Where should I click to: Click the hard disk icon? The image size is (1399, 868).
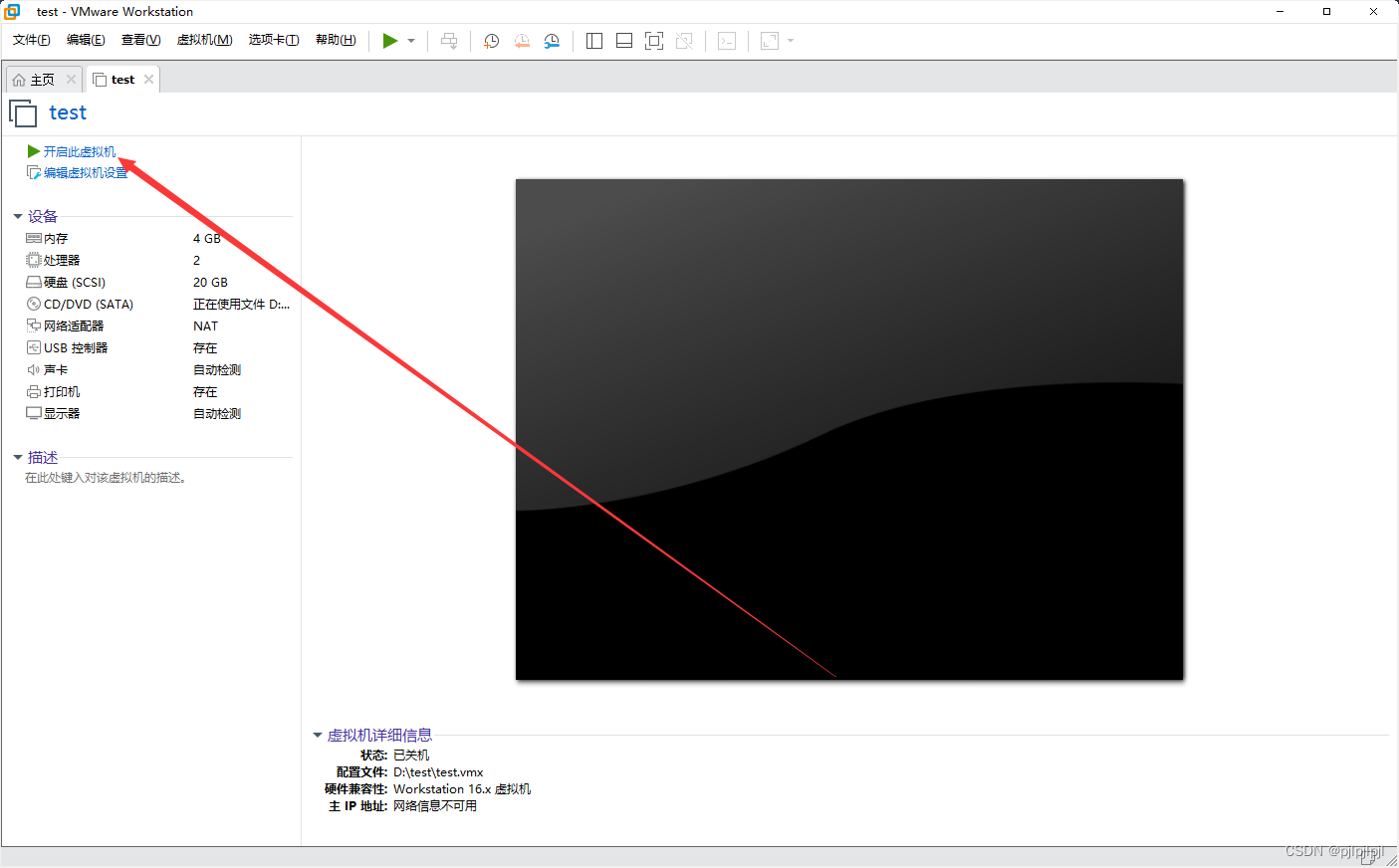point(34,283)
